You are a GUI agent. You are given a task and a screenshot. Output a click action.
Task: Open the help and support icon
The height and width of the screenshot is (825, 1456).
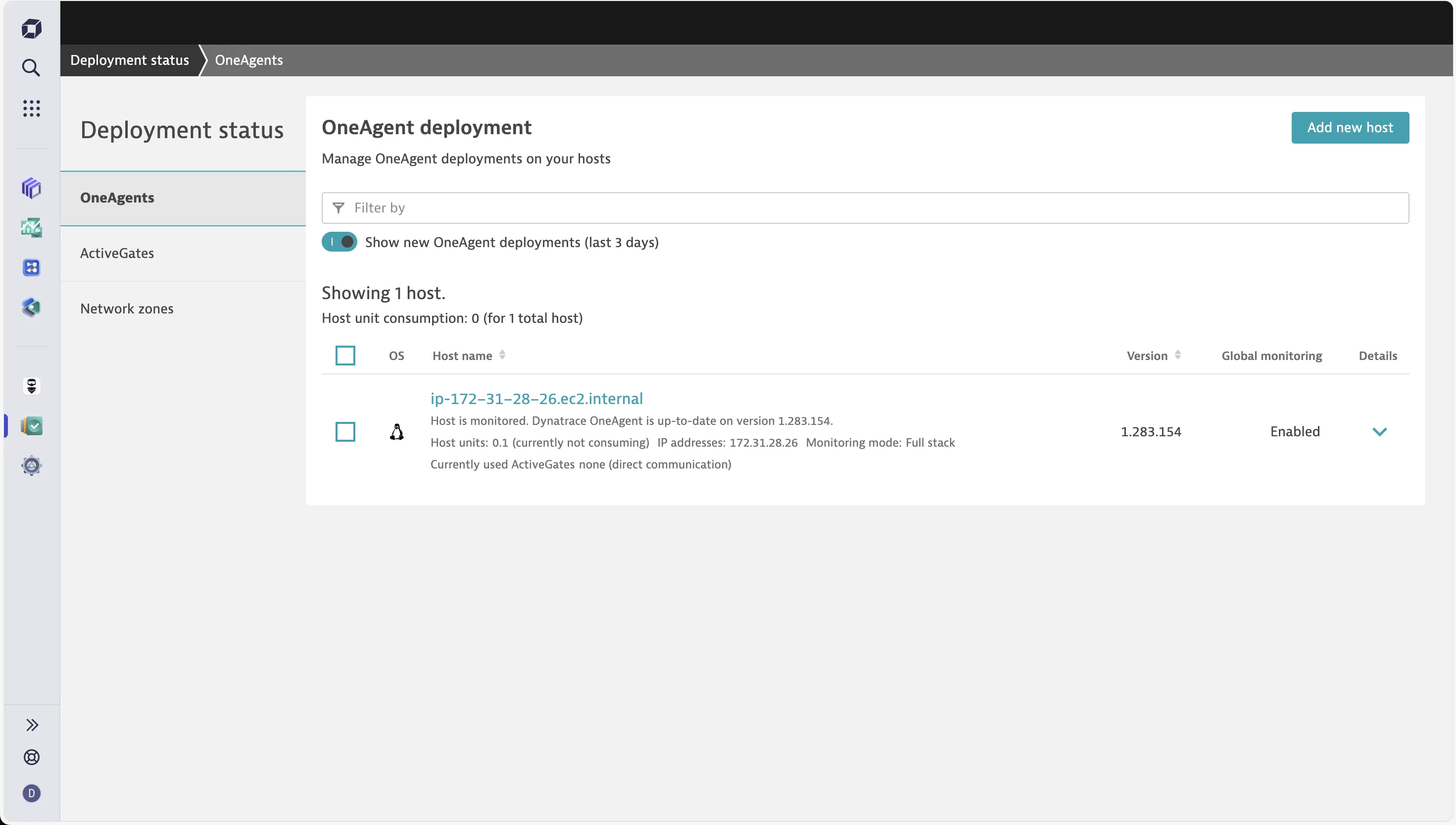(32, 758)
